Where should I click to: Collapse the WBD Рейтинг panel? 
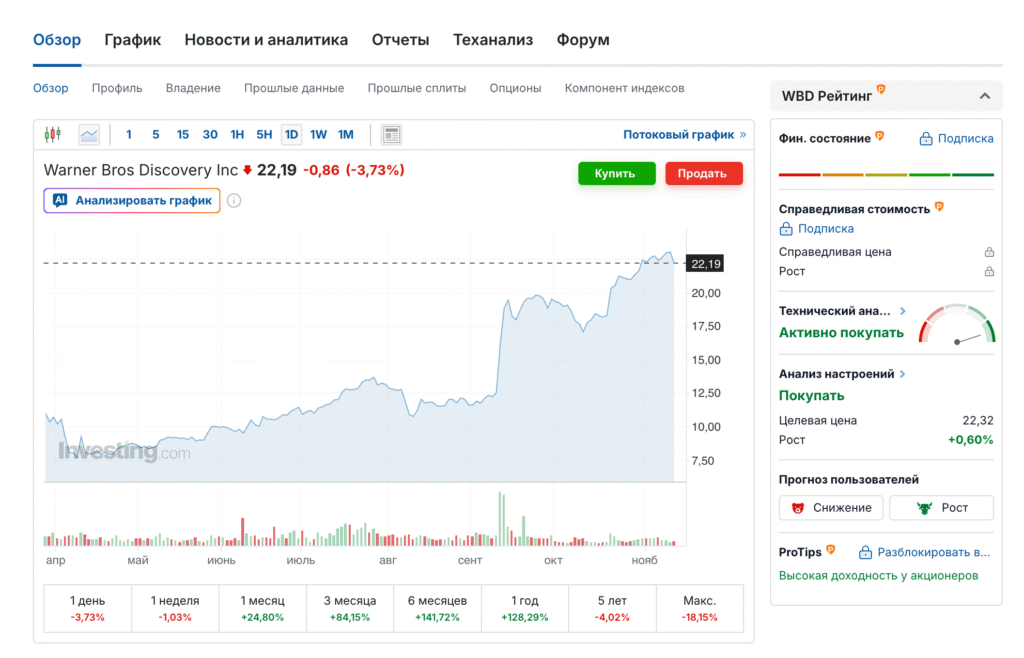(984, 96)
